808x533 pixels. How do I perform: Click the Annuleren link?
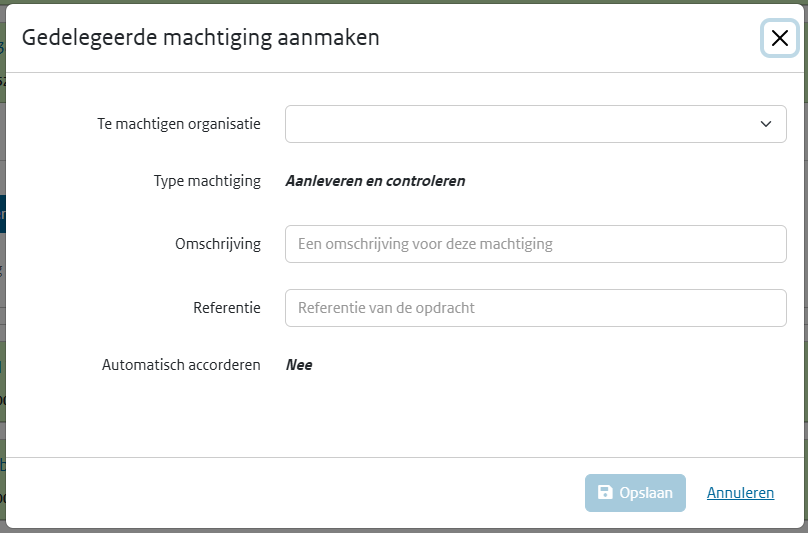pyautogui.click(x=740, y=493)
